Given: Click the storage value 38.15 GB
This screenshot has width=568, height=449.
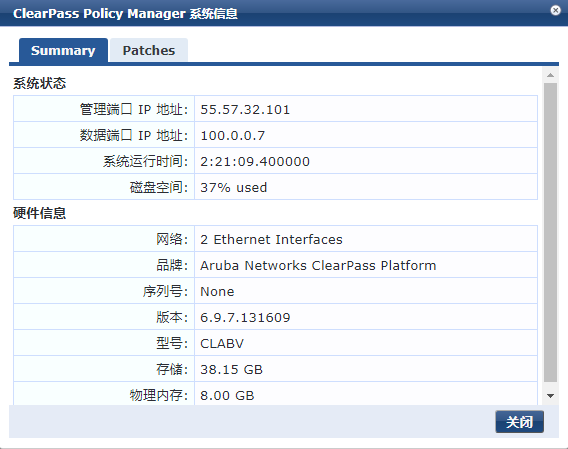Looking at the screenshot, I should [231, 370].
